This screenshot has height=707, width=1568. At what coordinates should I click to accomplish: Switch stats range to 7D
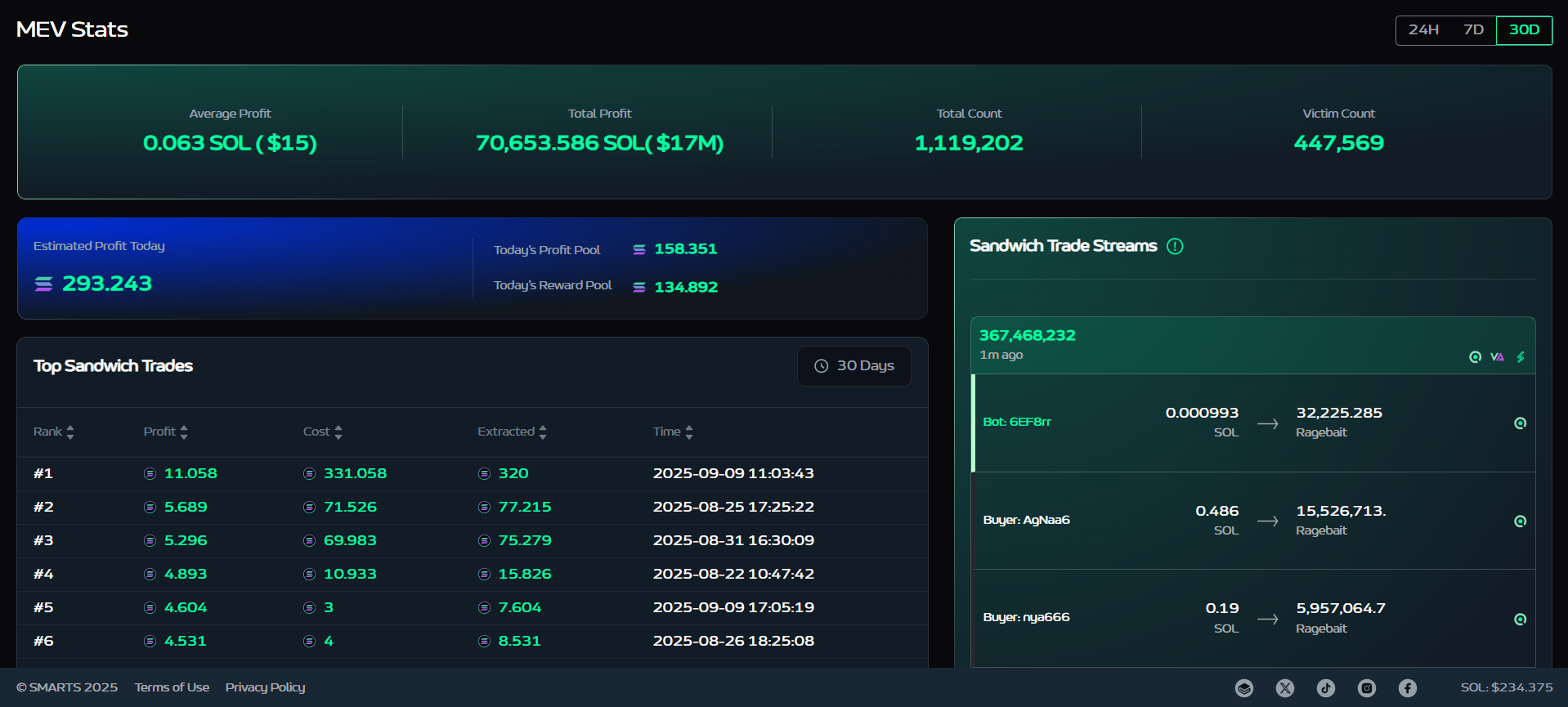[1473, 30]
